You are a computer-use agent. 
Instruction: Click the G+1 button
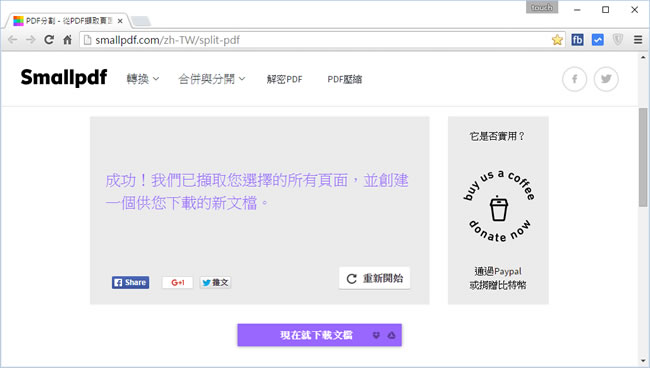(x=177, y=283)
